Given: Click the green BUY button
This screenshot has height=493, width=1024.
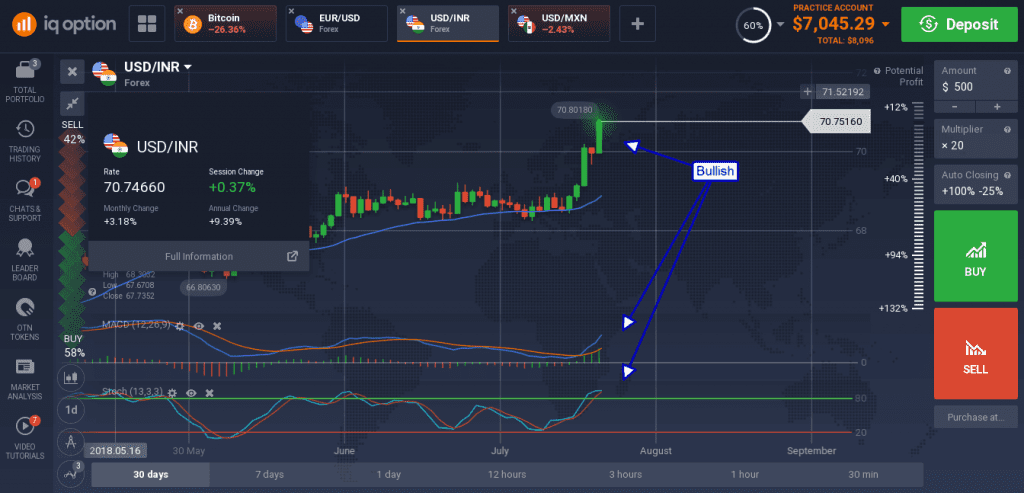Looking at the screenshot, I should click(976, 255).
